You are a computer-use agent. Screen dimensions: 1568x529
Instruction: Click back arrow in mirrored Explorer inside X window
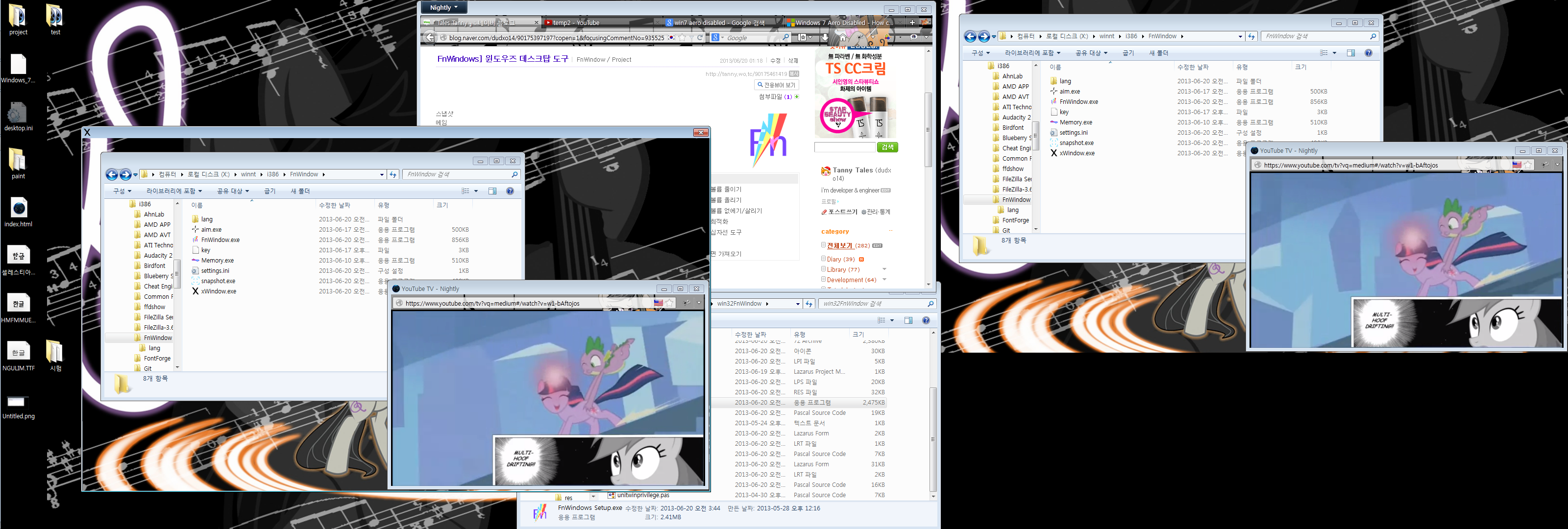point(112,175)
